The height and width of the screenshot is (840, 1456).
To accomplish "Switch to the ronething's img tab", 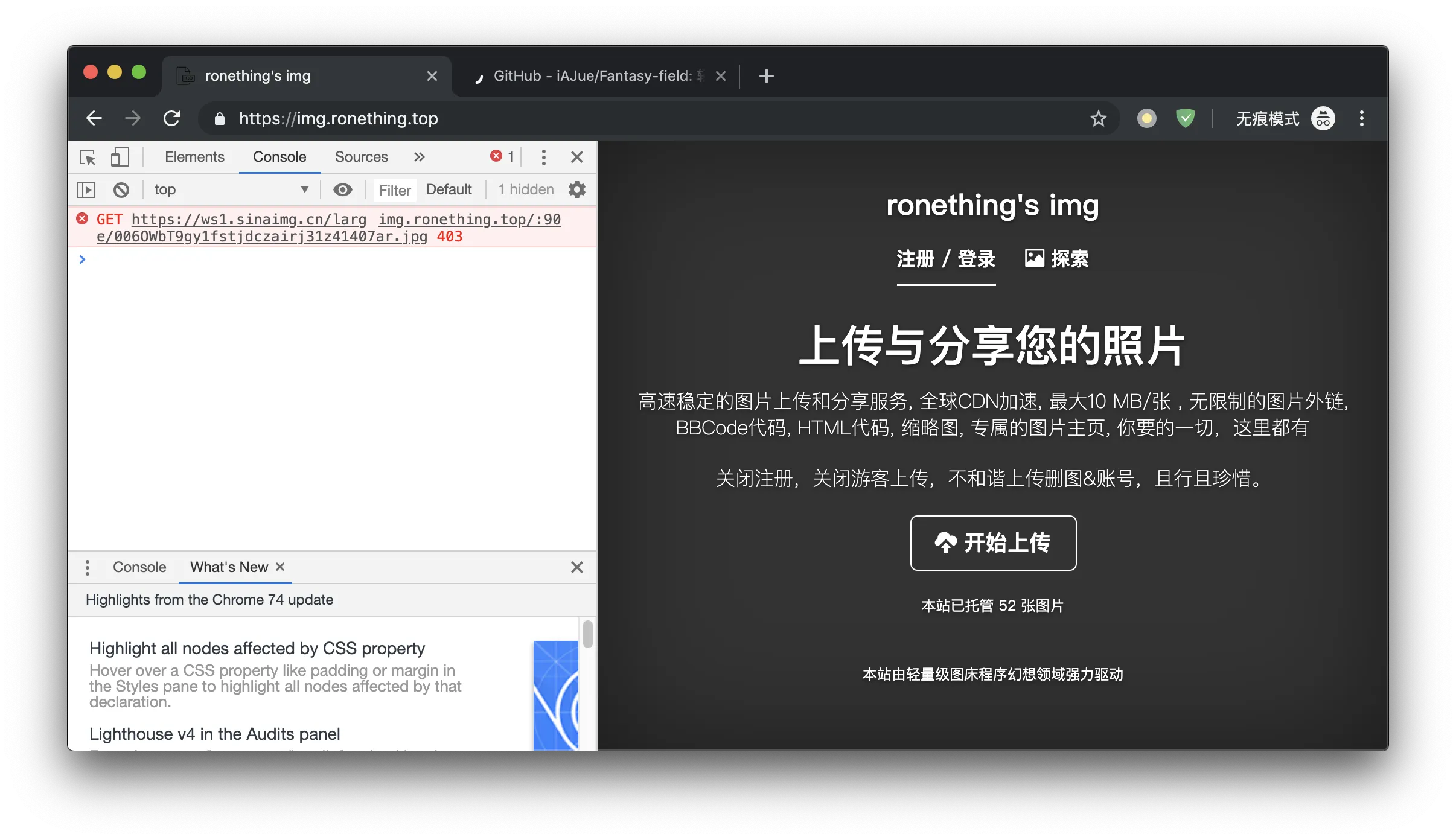I will 307,76.
